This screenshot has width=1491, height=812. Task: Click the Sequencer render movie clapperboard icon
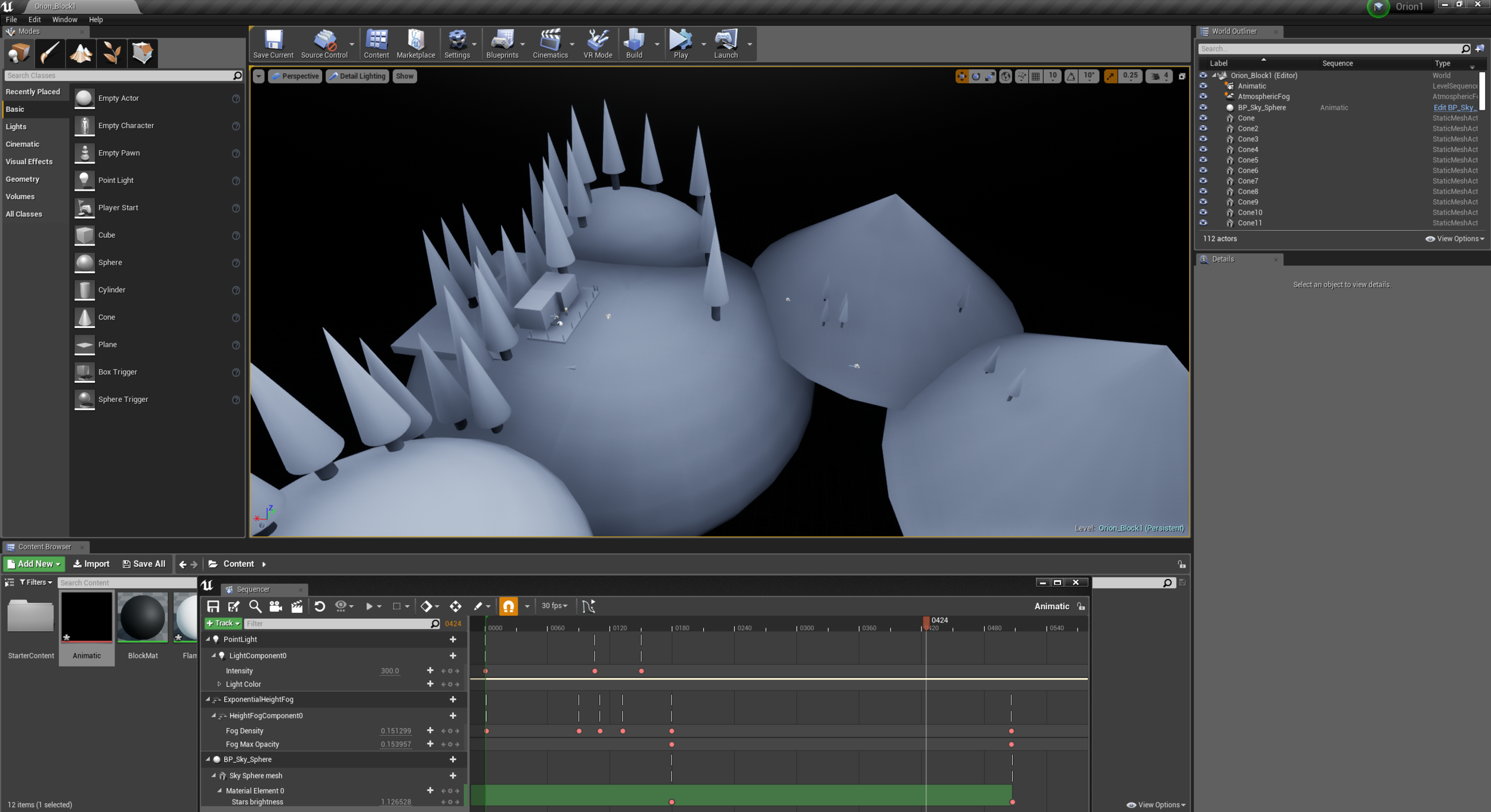(296, 606)
